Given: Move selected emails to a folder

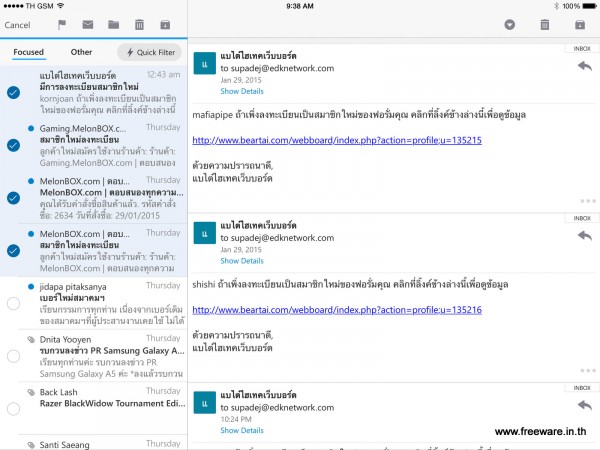Looking at the screenshot, I should point(114,24).
